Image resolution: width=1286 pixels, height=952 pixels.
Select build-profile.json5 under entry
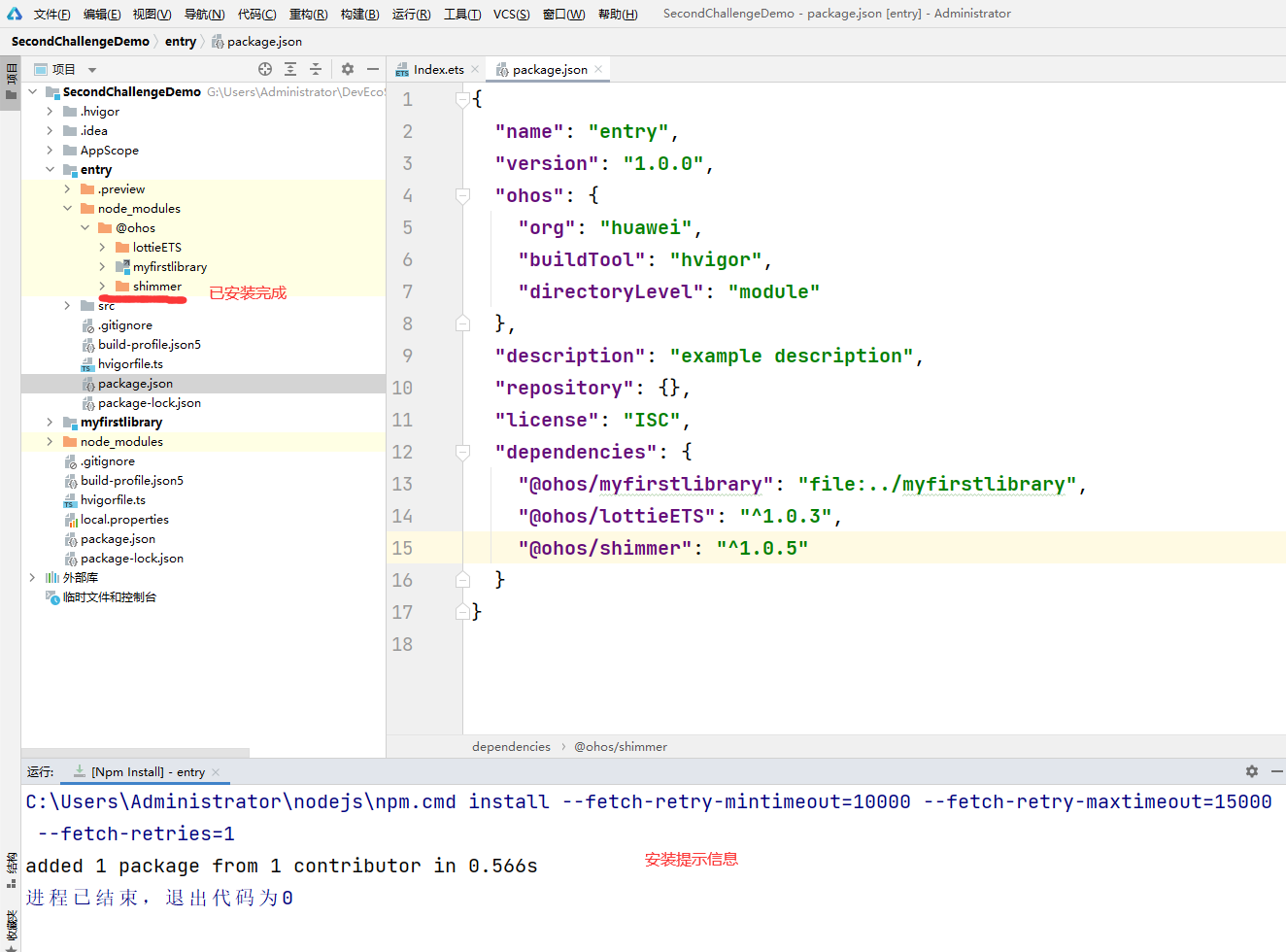(x=150, y=344)
